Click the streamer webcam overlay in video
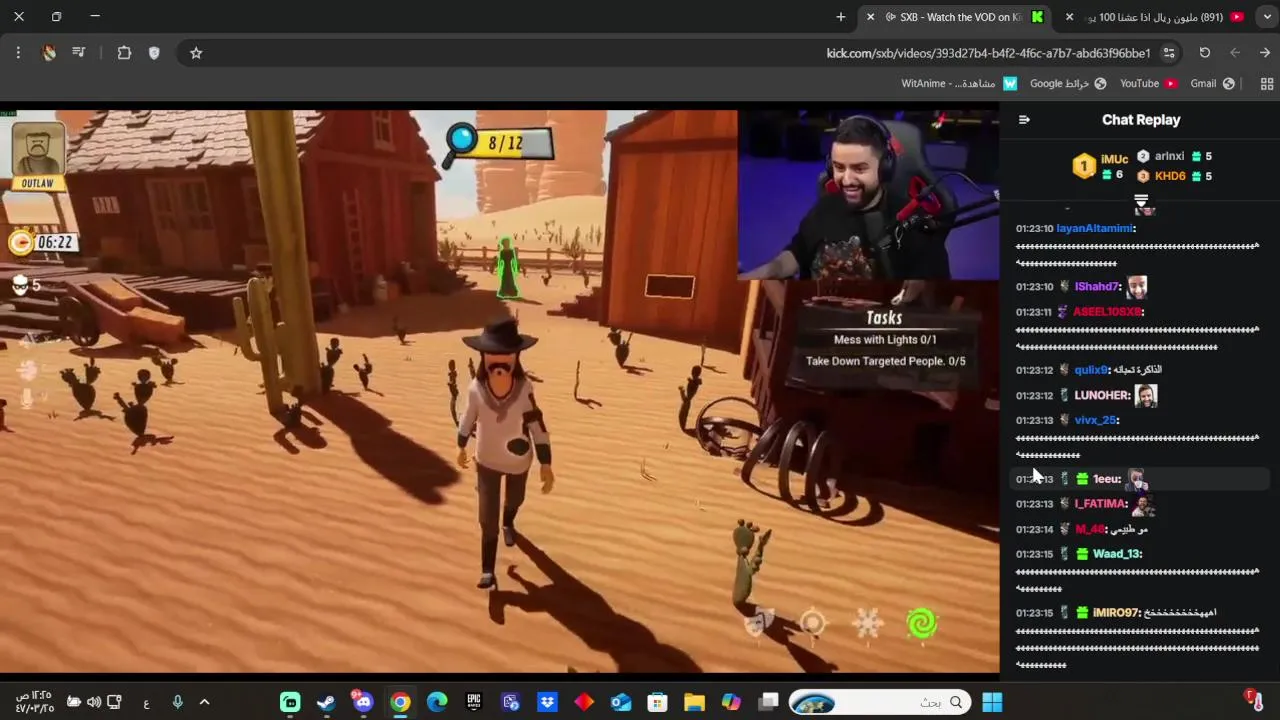Image resolution: width=1280 pixels, height=720 pixels. click(868, 194)
